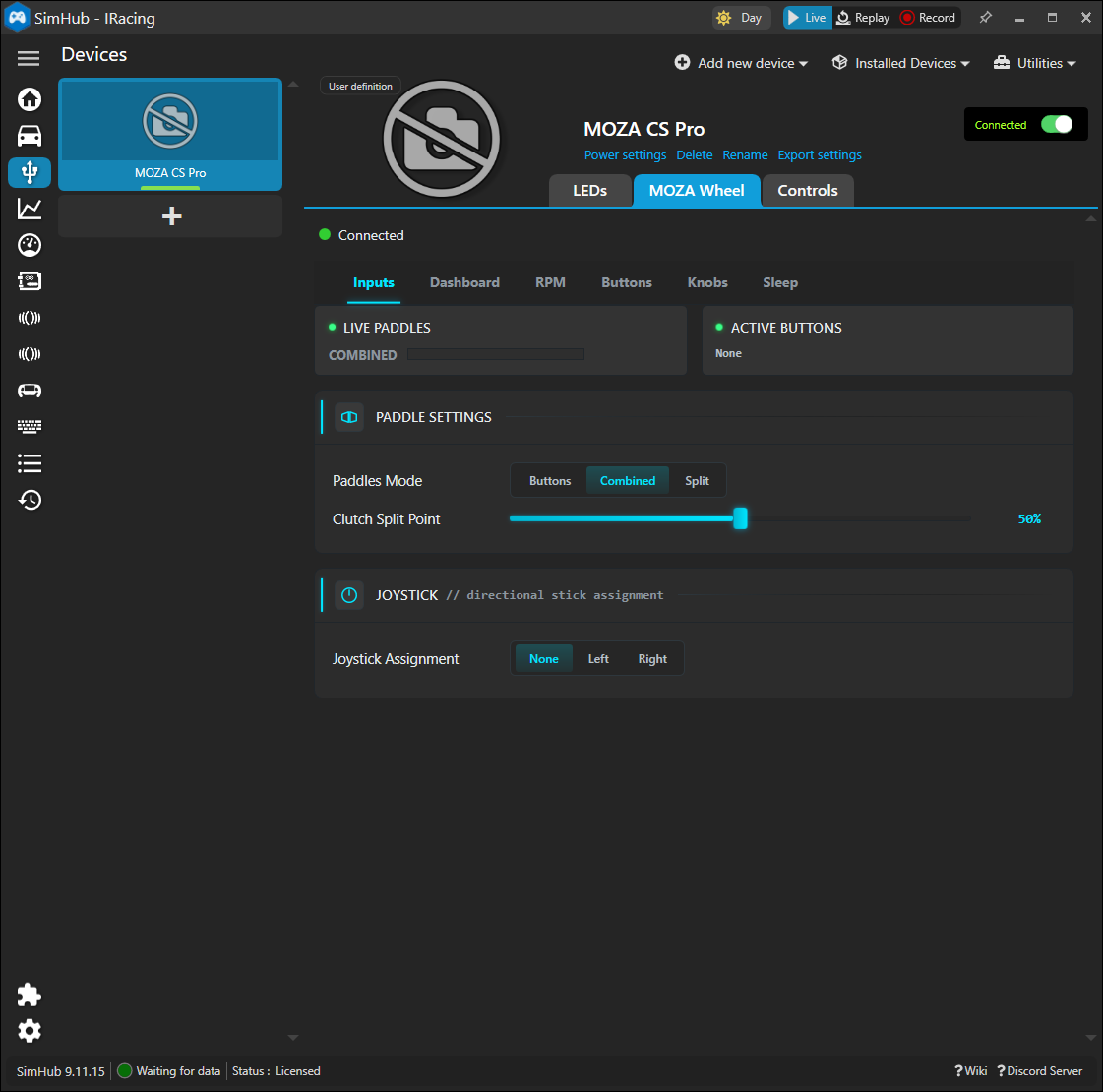Open the settings gear icon
The image size is (1103, 1092).
pyautogui.click(x=29, y=1031)
